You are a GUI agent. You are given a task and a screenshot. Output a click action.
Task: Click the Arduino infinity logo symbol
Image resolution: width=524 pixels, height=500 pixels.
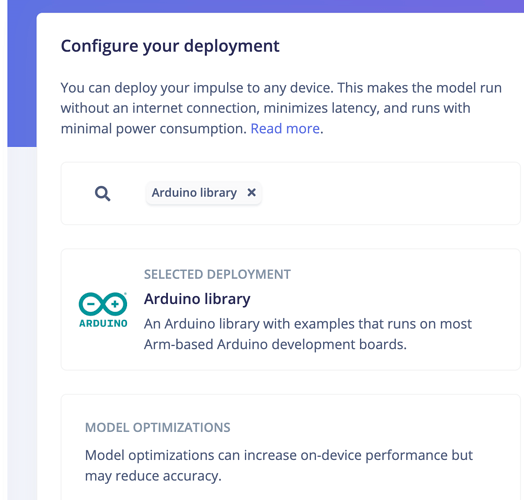coord(103,304)
